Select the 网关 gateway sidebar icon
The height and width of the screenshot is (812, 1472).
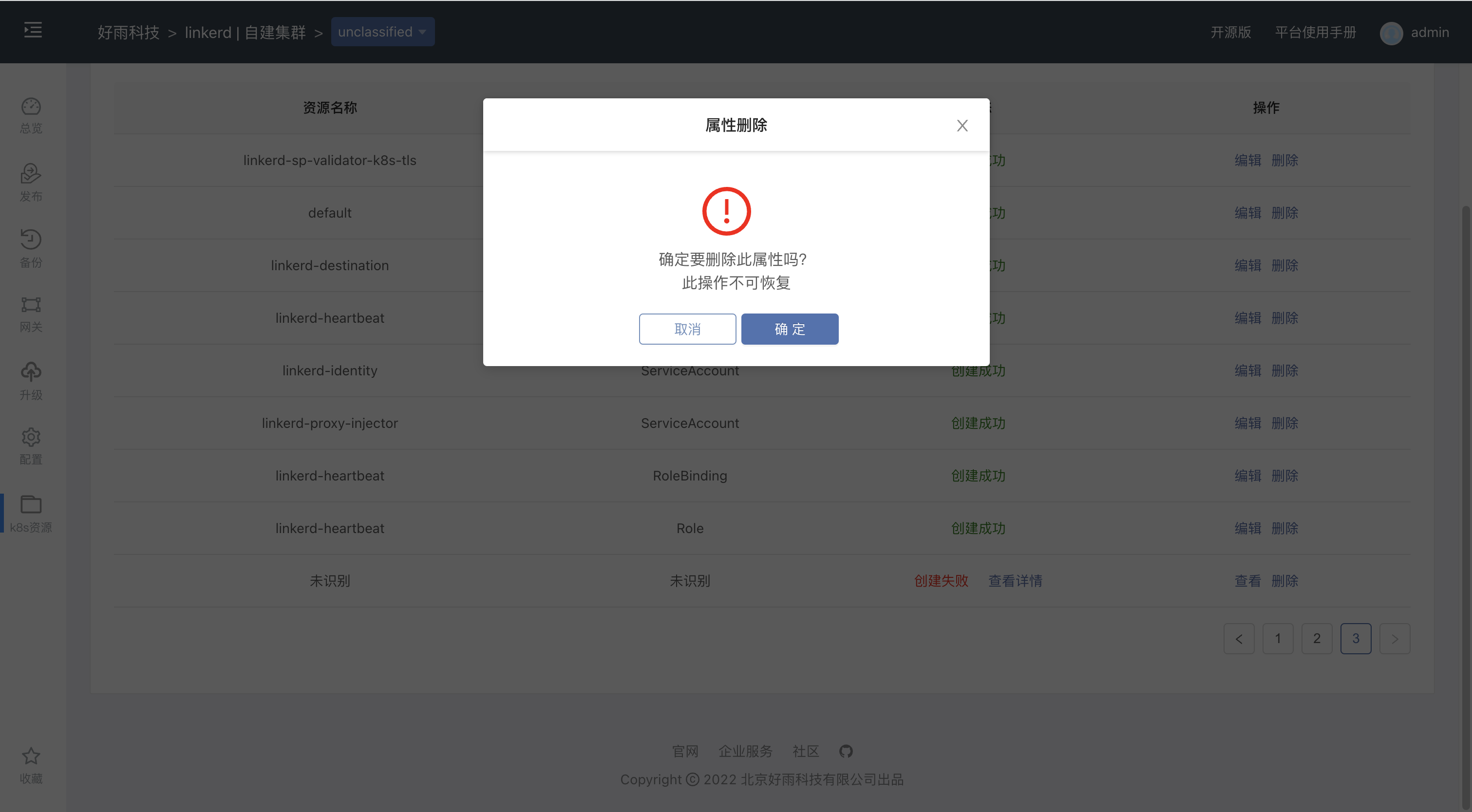click(x=31, y=313)
